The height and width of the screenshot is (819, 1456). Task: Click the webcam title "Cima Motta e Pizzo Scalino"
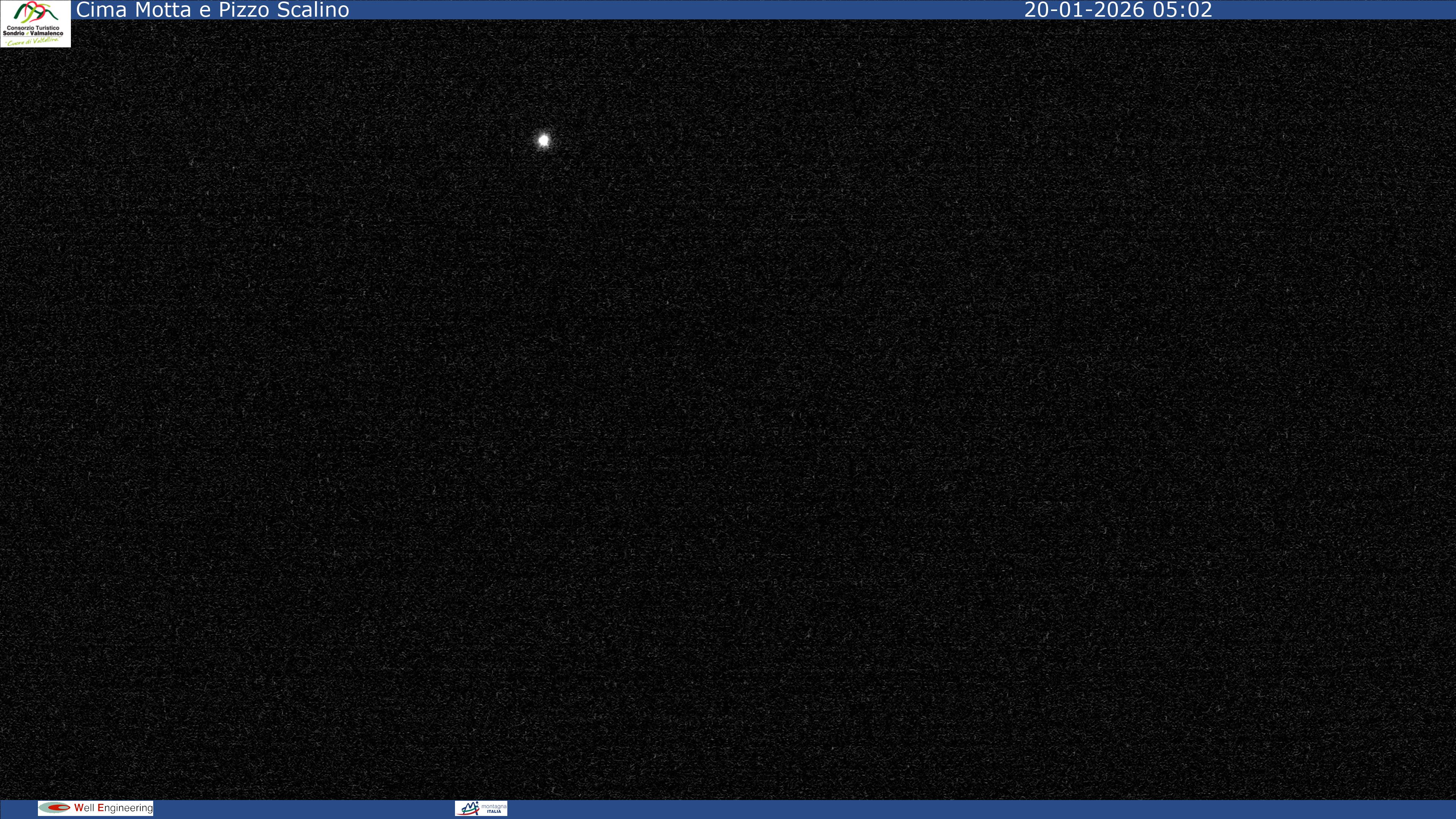coord(212,9)
